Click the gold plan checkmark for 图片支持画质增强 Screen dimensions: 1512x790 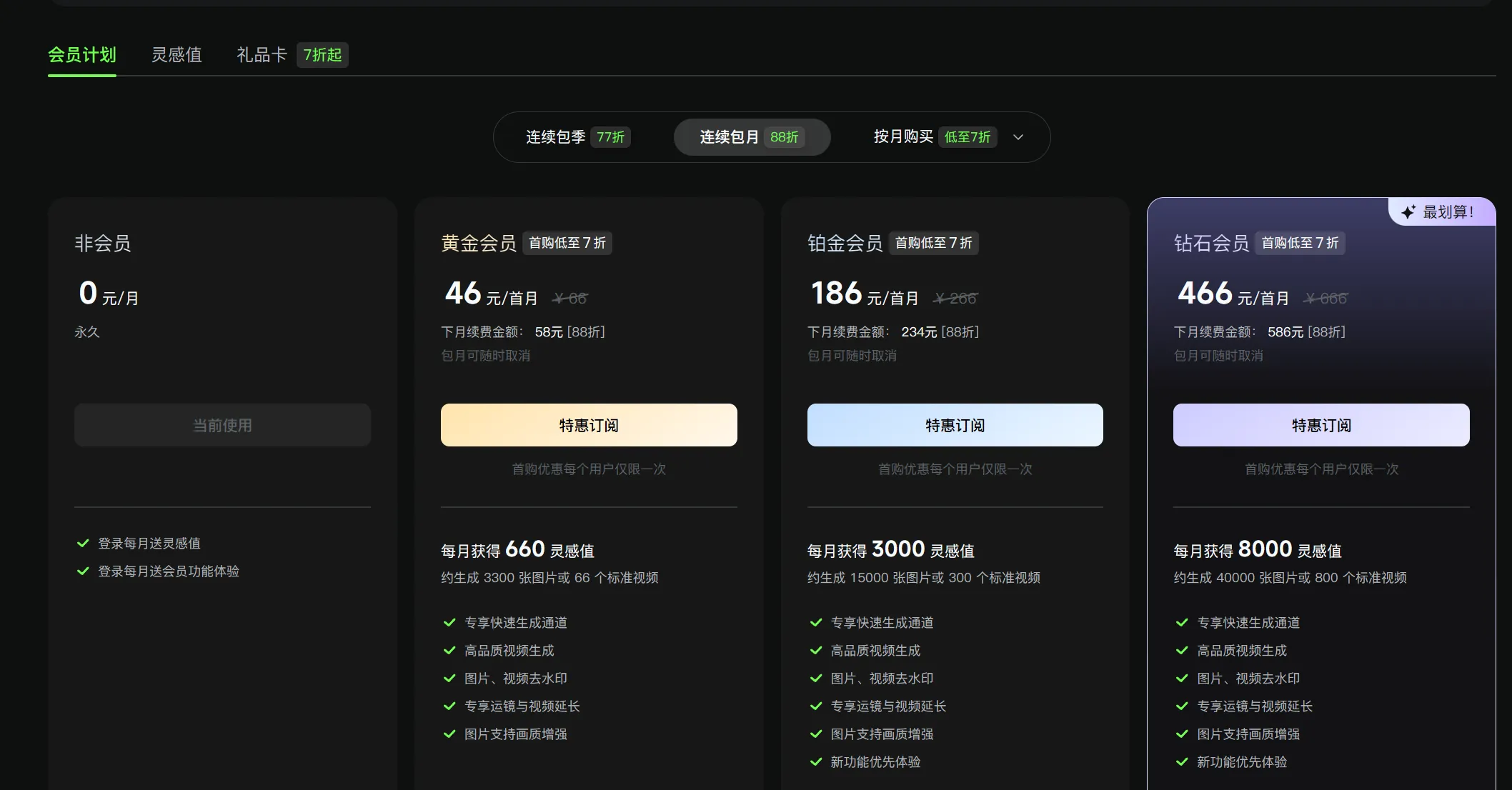449,734
